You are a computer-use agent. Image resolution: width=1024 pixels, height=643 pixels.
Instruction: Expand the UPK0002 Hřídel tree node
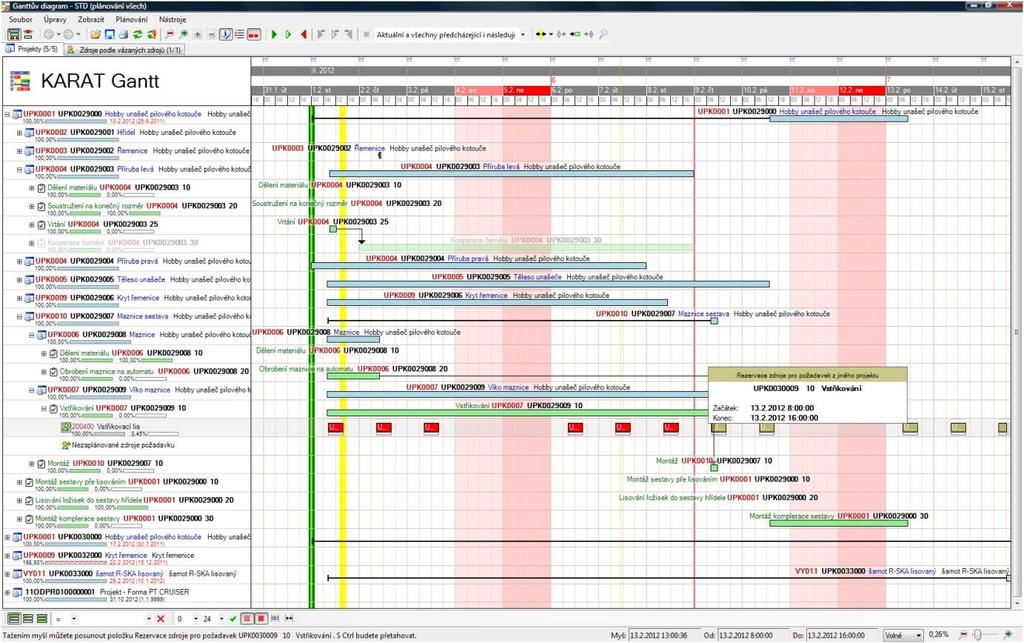pos(19,133)
